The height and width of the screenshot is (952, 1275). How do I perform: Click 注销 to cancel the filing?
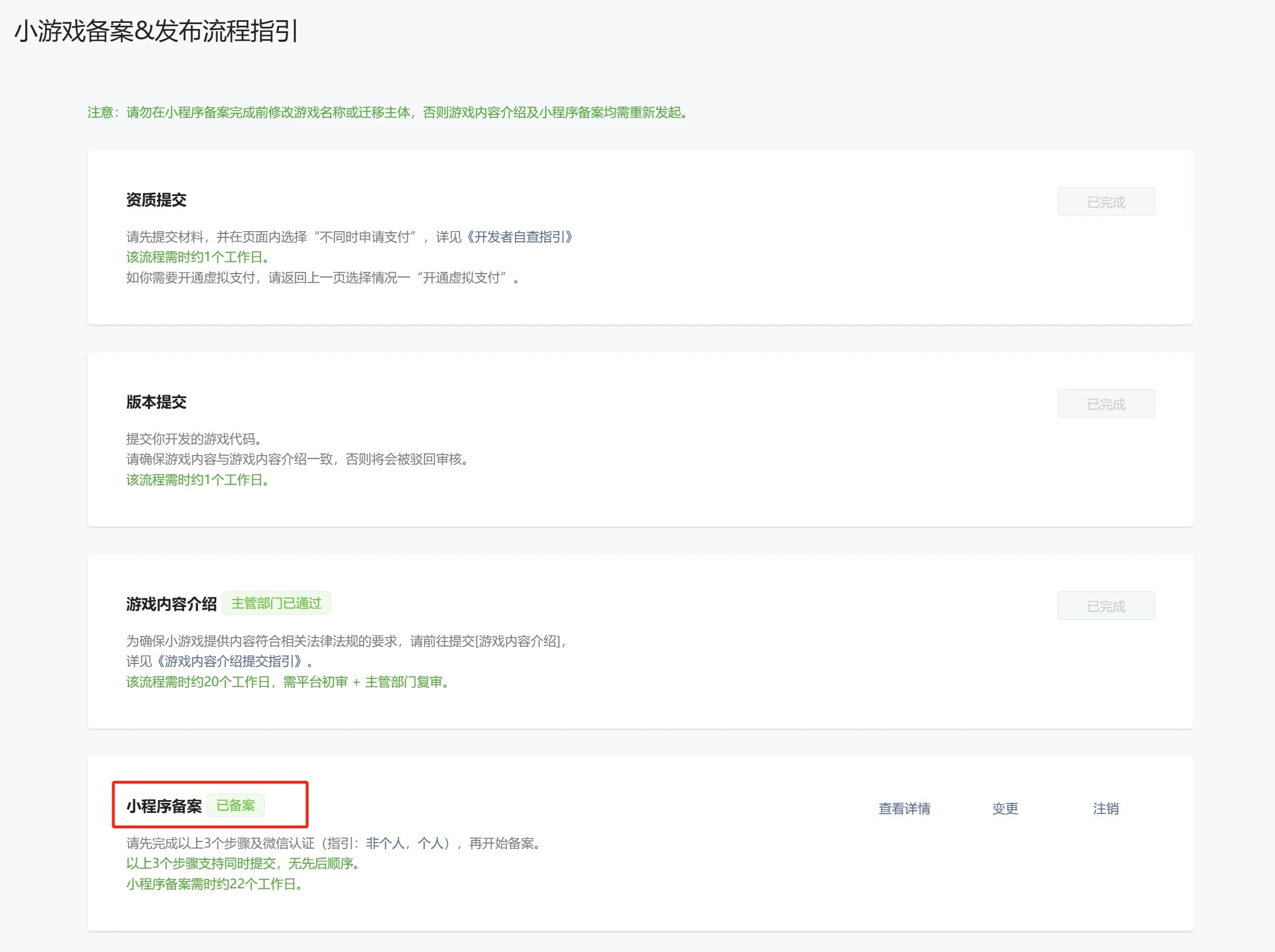pos(1105,809)
